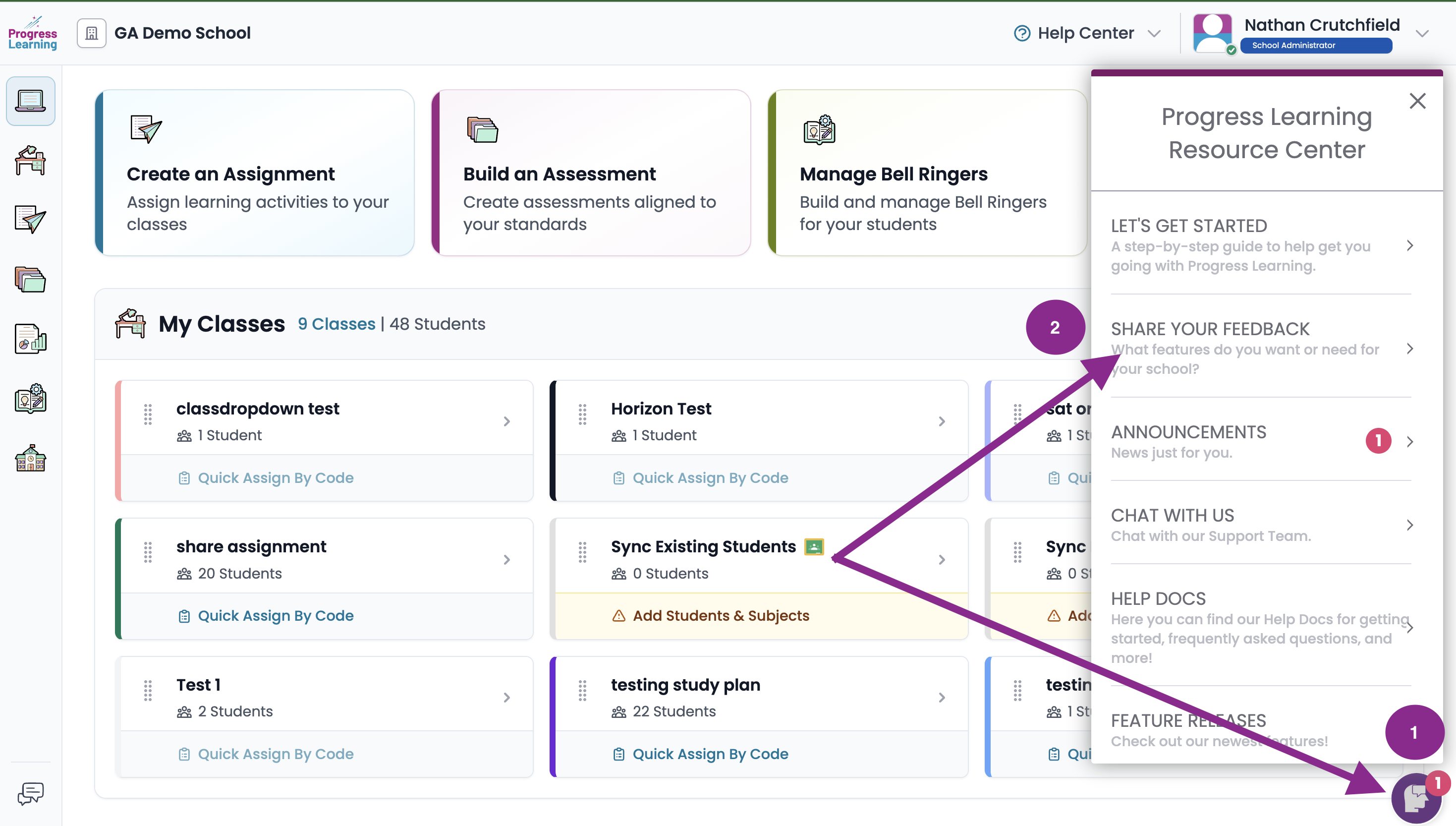Click the Manage Bell Ringers card icon
This screenshot has height=826, width=1456.
pos(819,129)
